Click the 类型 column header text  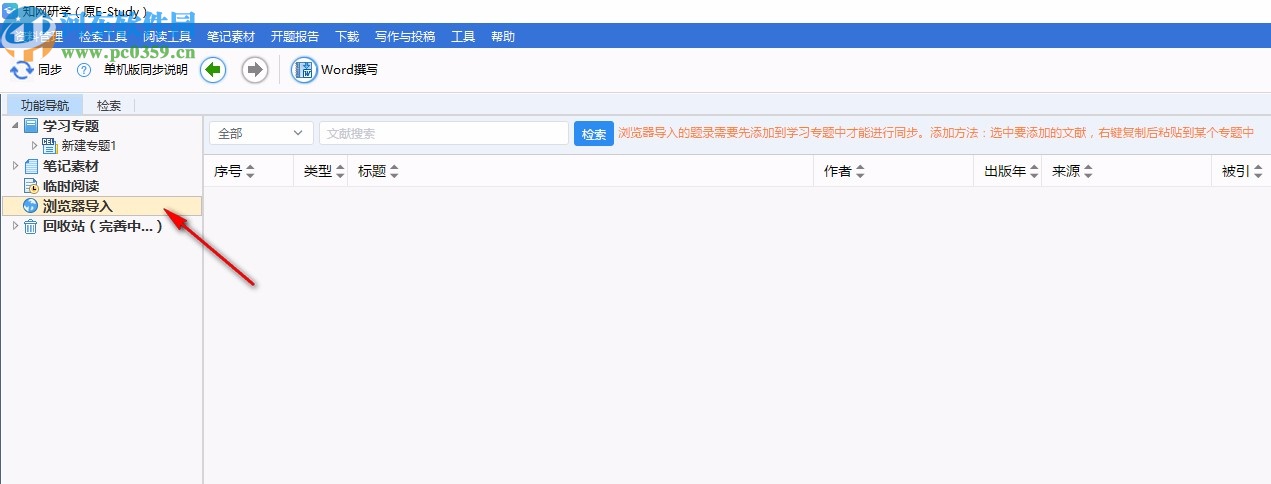click(318, 172)
